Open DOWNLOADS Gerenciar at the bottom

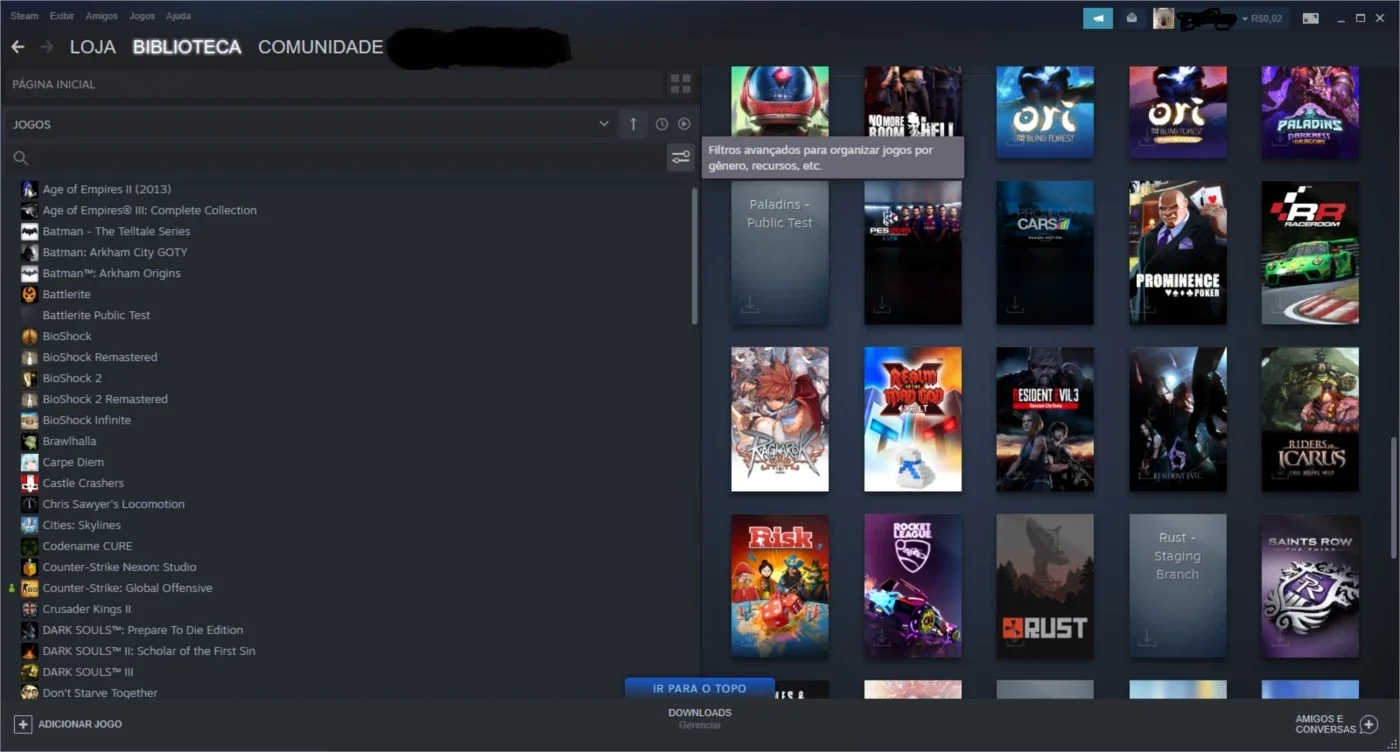[x=700, y=718]
